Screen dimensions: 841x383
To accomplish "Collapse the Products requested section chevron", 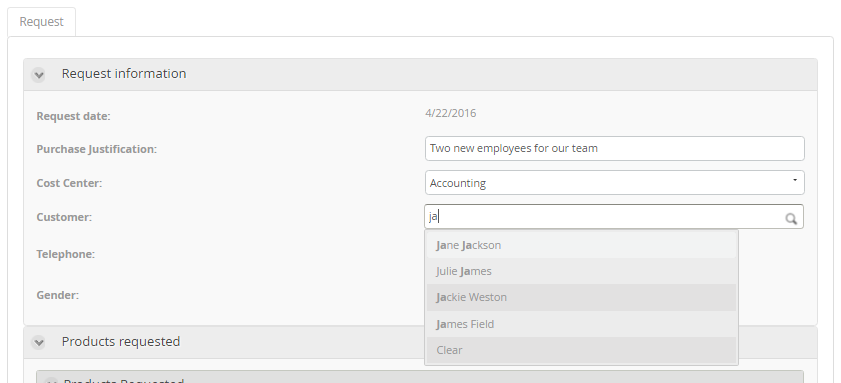I will click(x=38, y=342).
